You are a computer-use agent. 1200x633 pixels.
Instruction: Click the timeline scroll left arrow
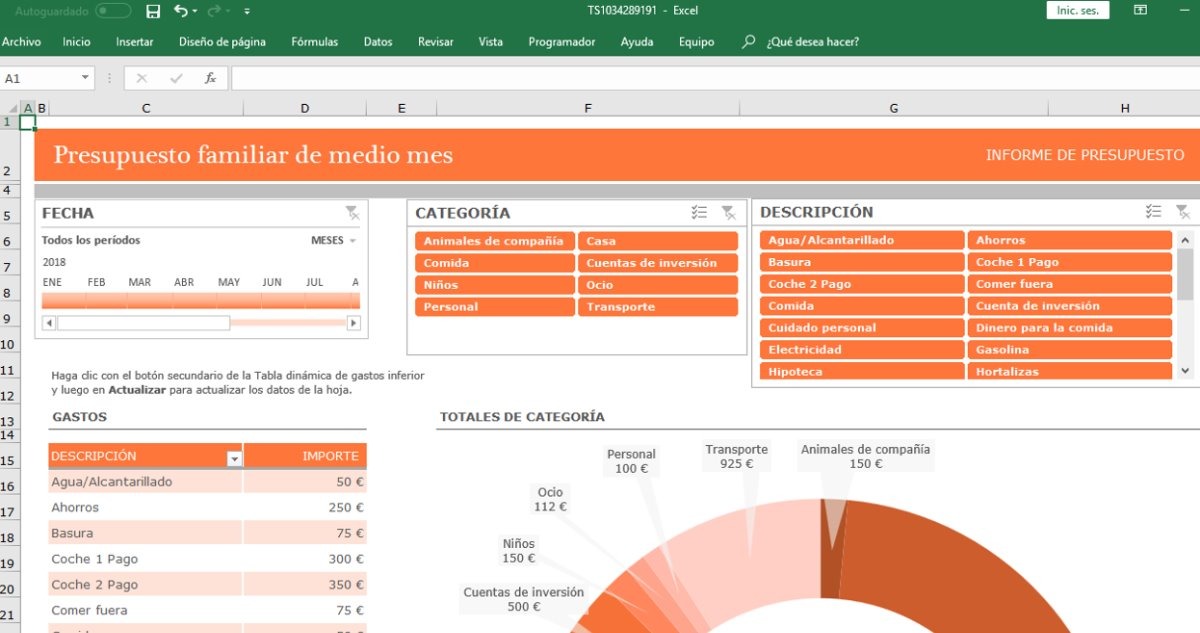(x=49, y=323)
